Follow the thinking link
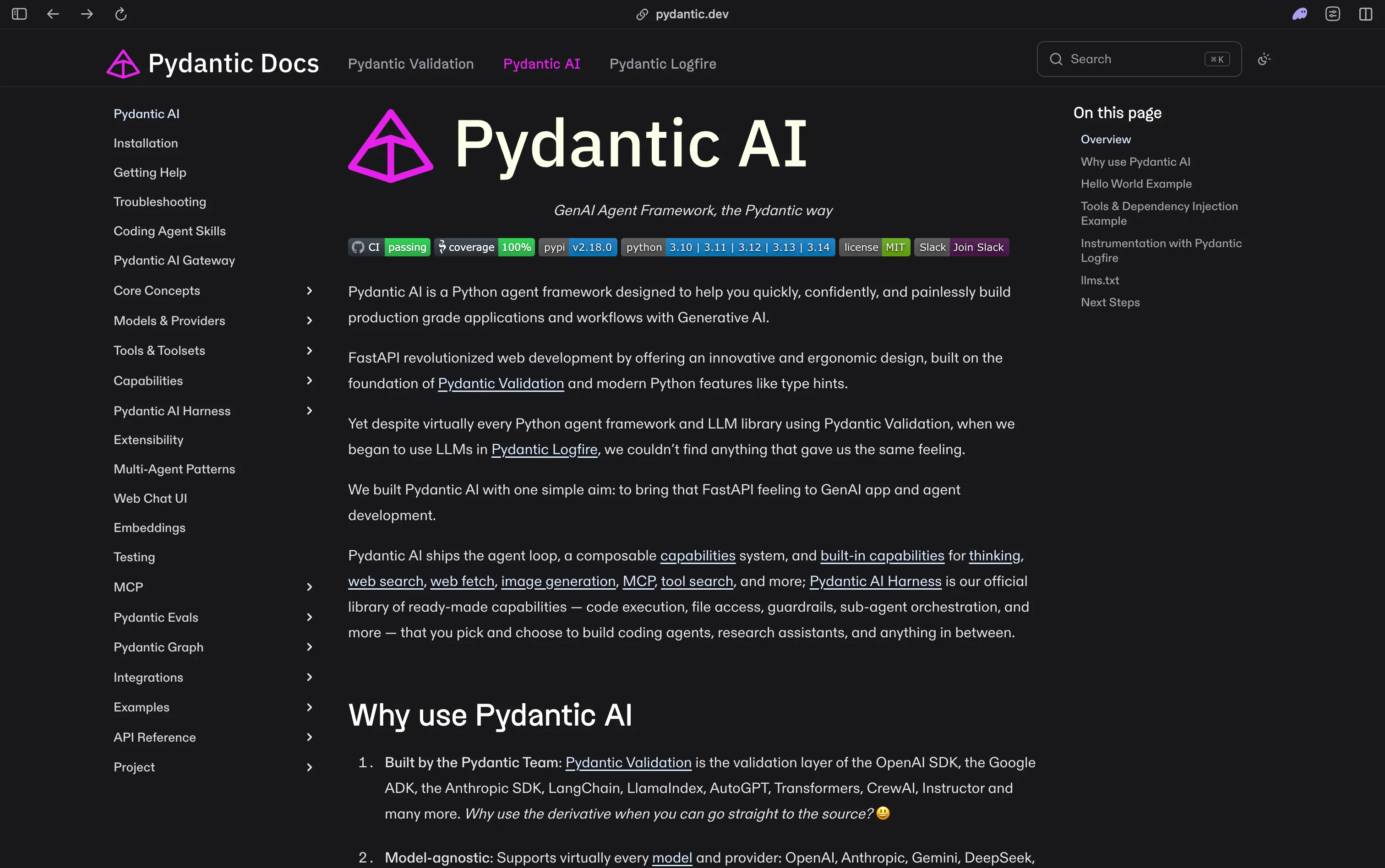Screen dimensions: 1385x868 coord(994,556)
